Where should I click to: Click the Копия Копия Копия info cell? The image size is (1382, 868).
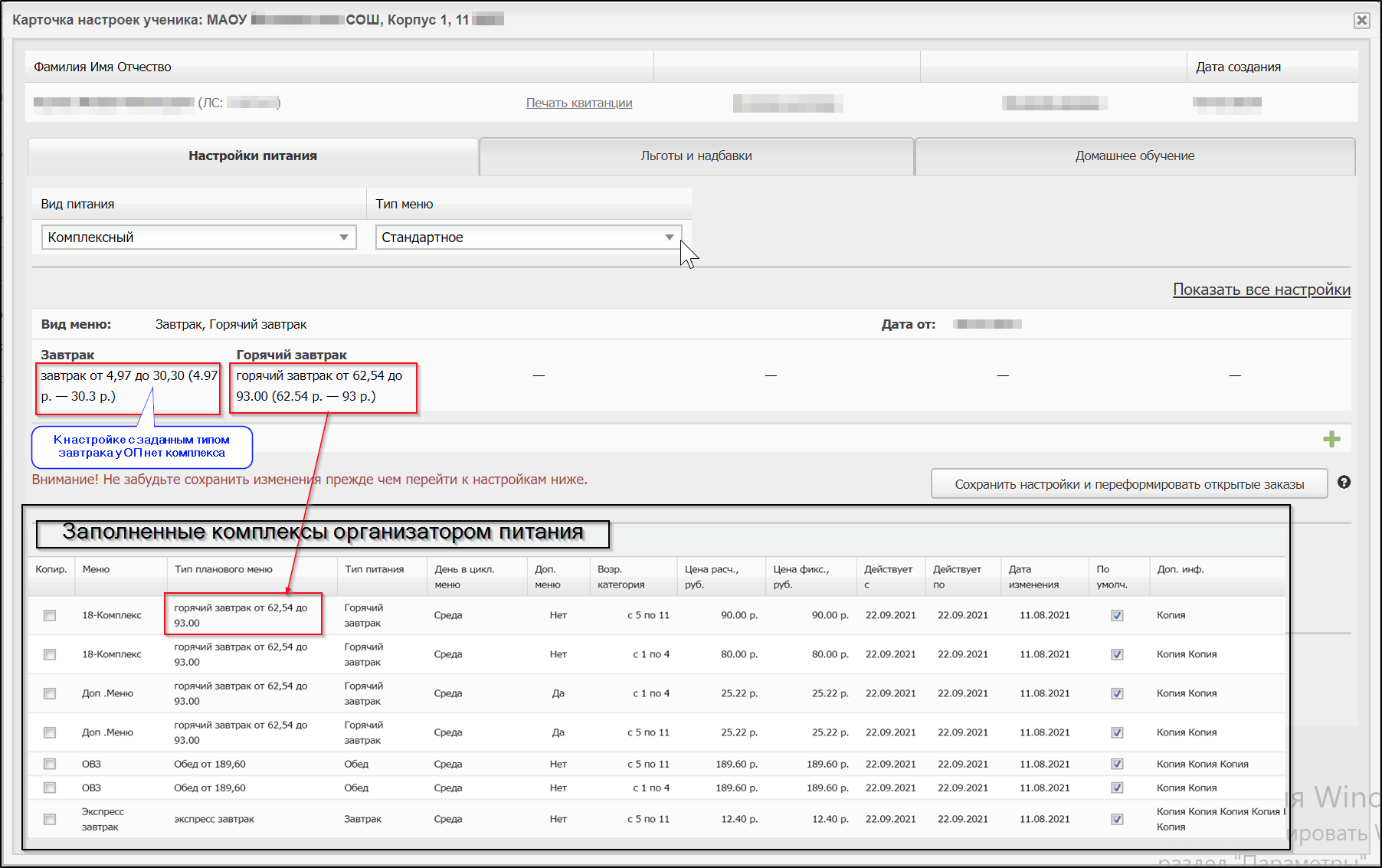(1202, 764)
